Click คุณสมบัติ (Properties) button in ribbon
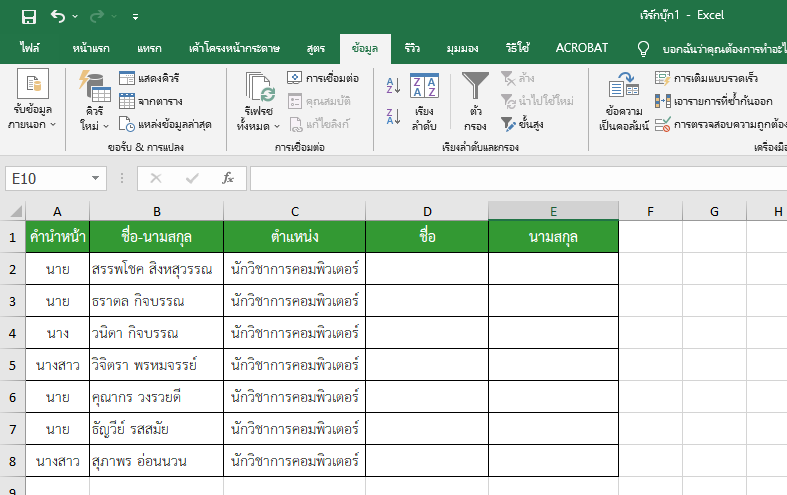Screen dimensions: 787x495 click(x=319, y=101)
